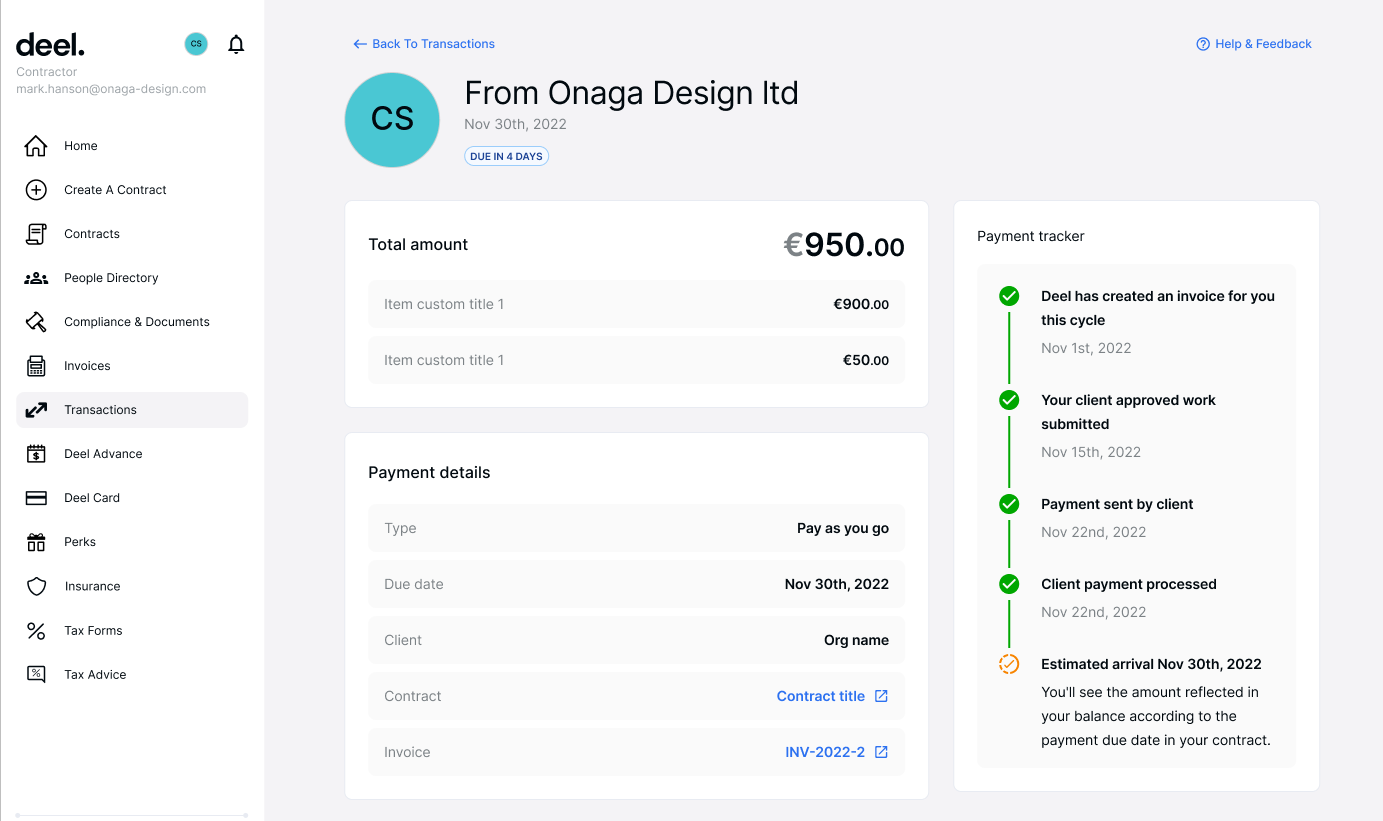Click the Tax Advice chat icon
This screenshot has height=821, width=1383.
(x=36, y=674)
